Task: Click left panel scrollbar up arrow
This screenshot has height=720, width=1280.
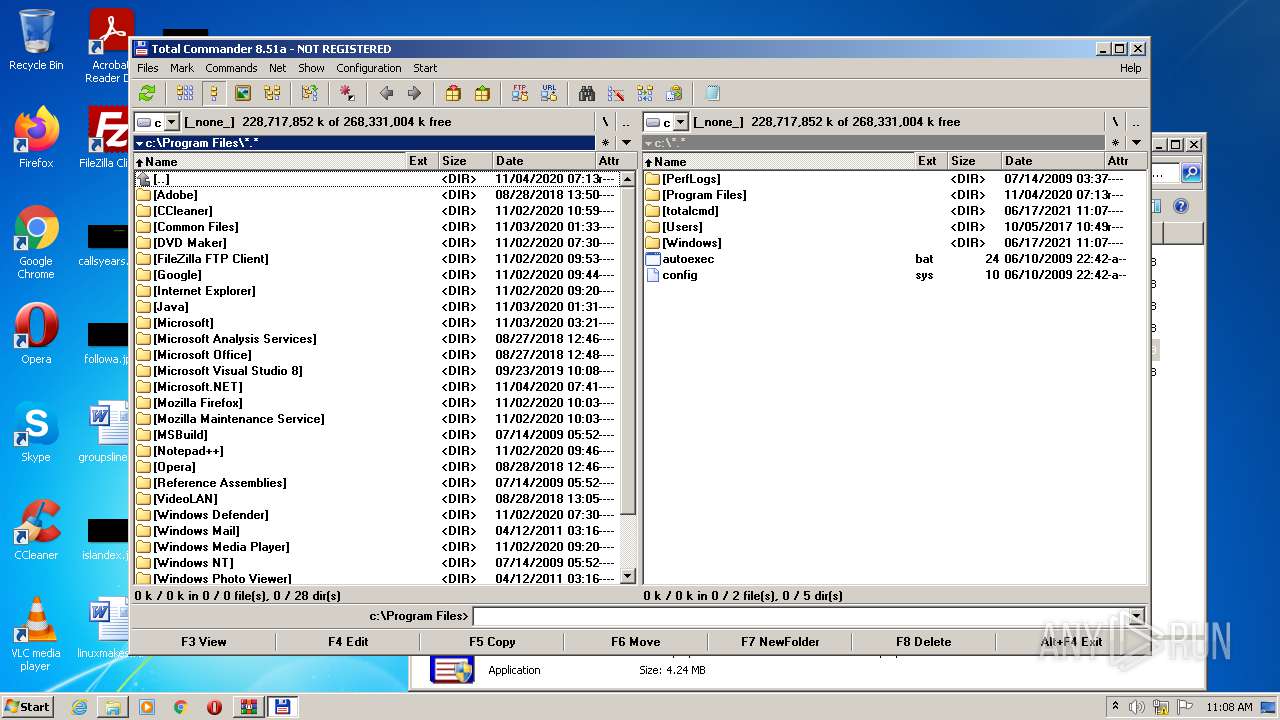Action: coord(628,179)
